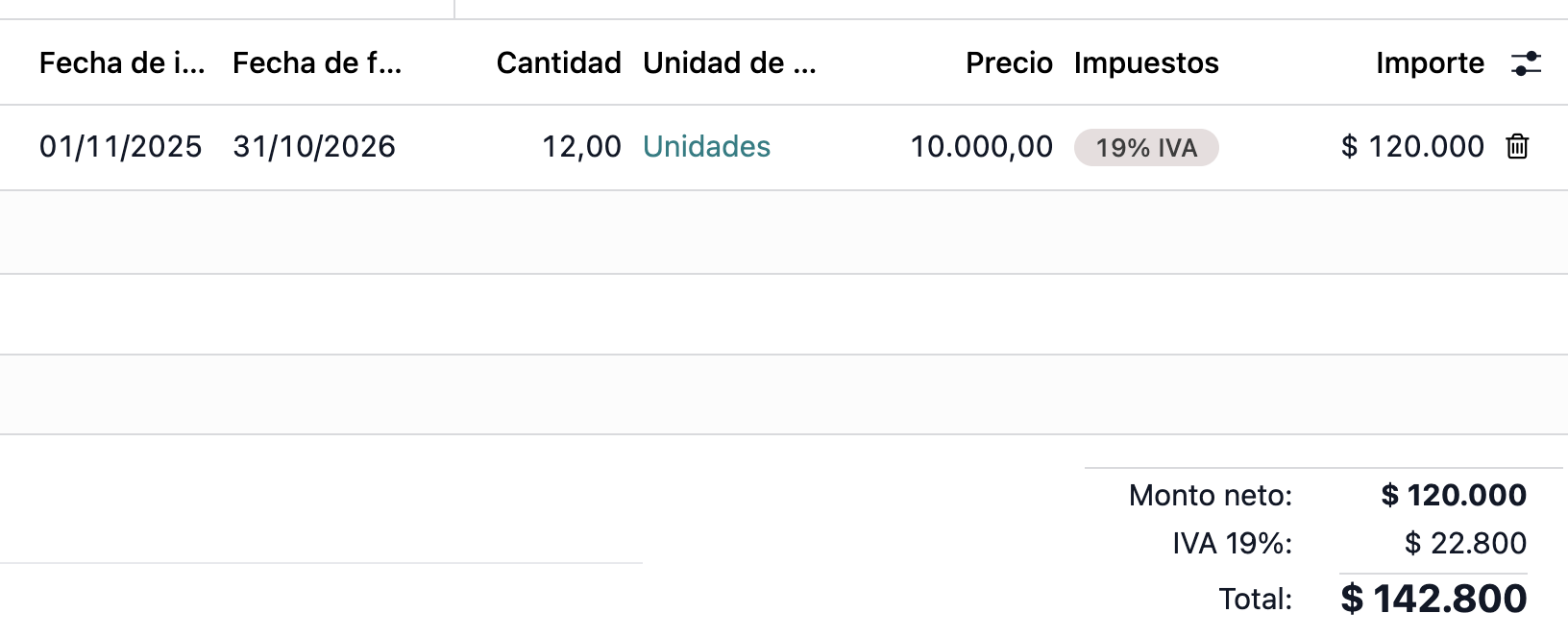Edit the start date 01/11/2025

(121, 147)
